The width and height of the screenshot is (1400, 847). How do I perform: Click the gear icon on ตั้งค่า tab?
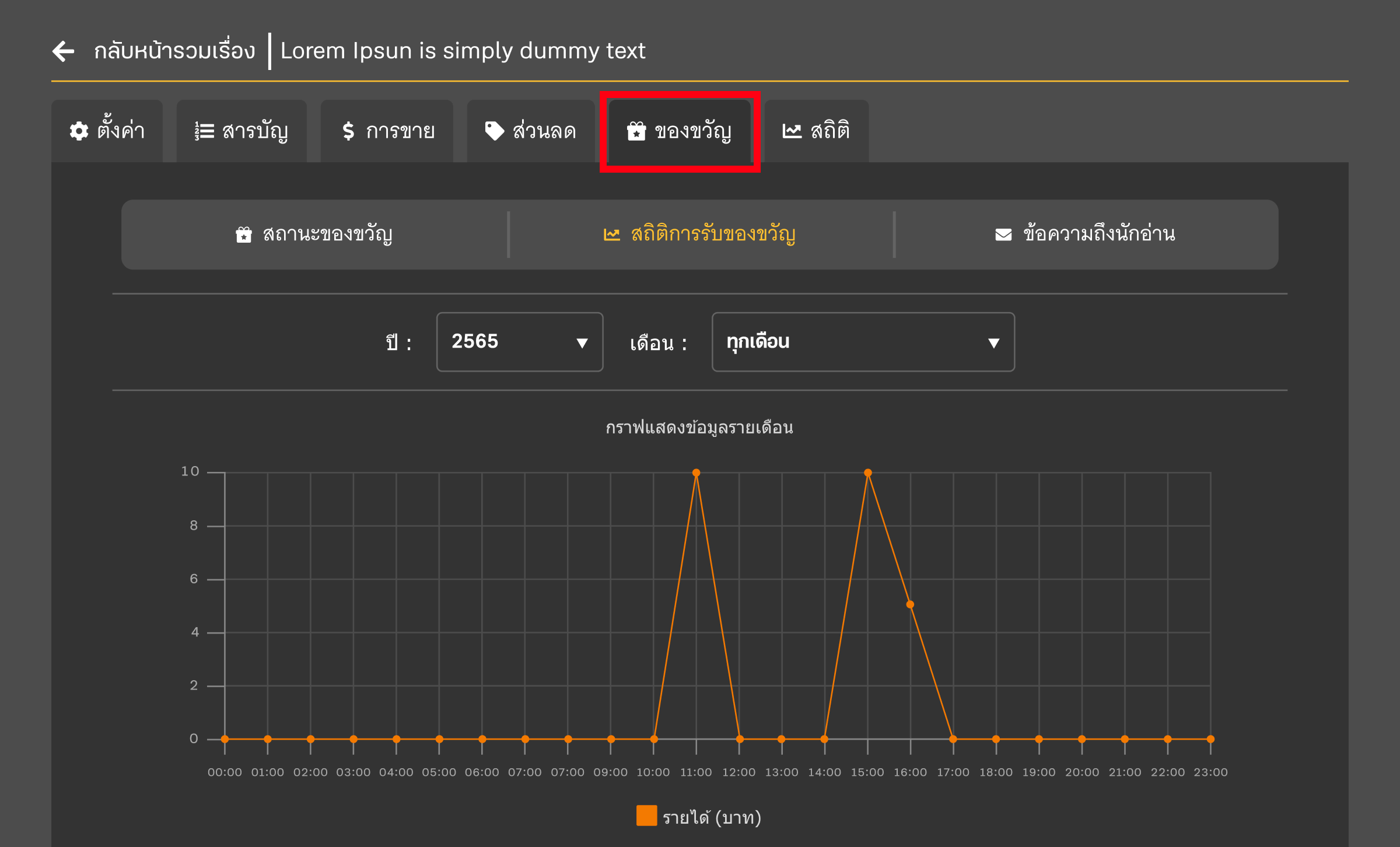click(79, 131)
